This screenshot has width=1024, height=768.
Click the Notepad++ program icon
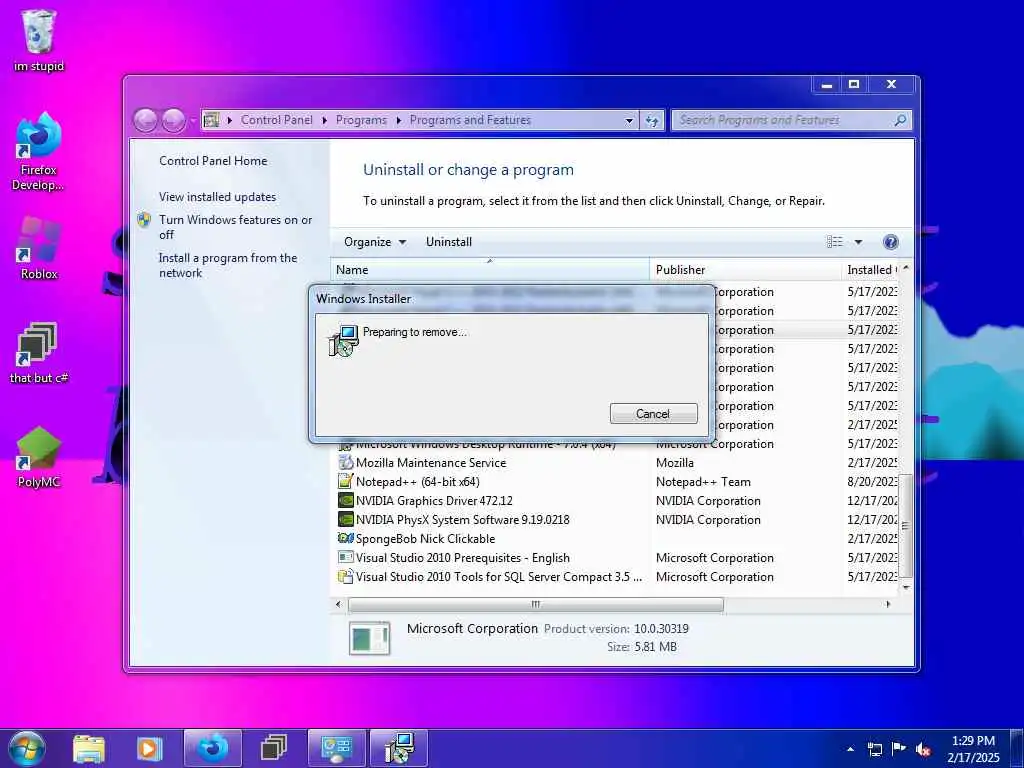point(345,481)
